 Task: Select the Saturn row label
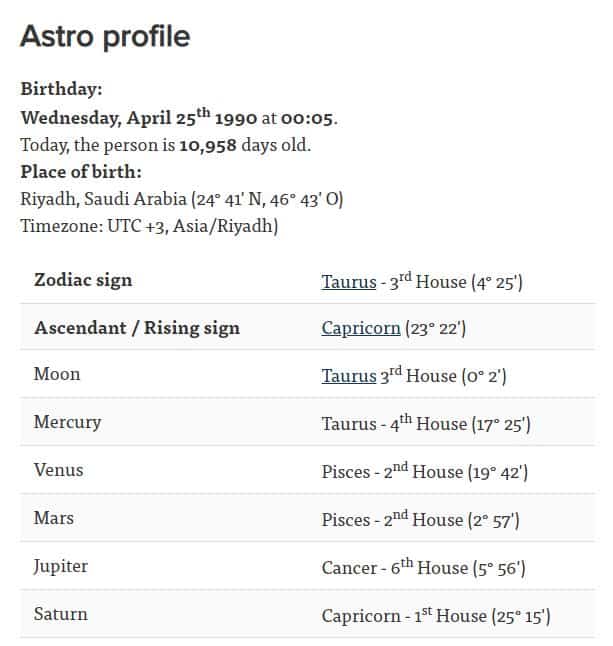60,614
